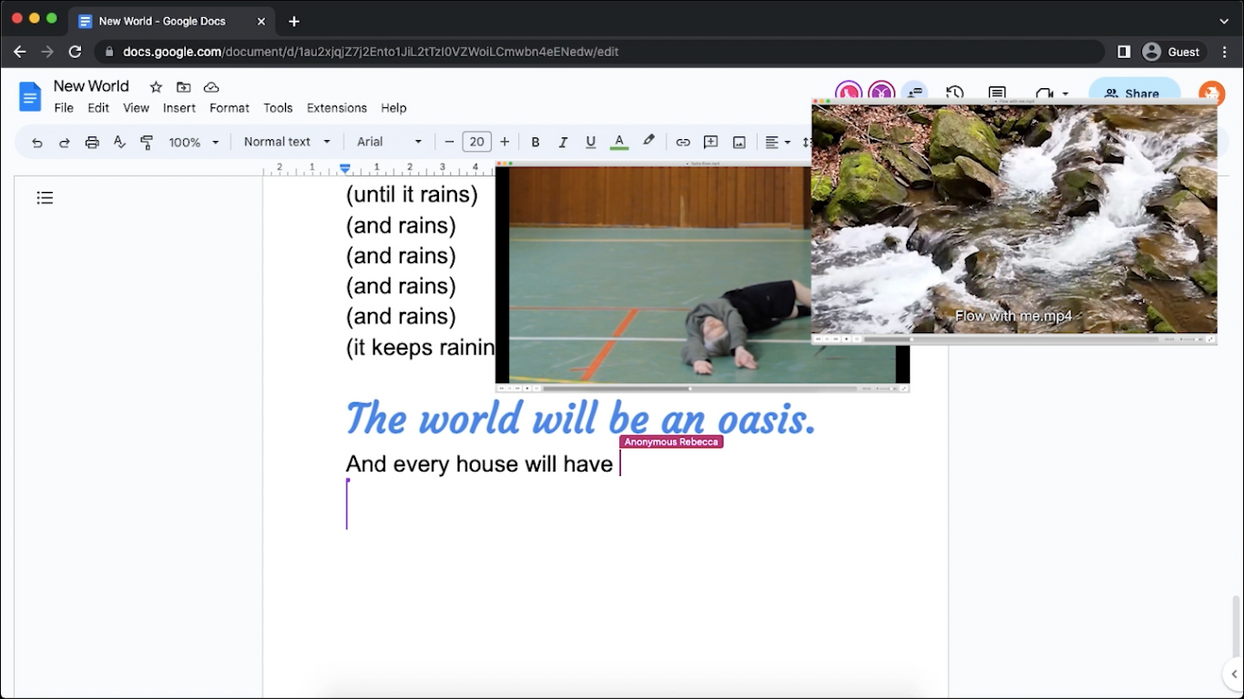Expand the tab search chevron
Image resolution: width=1244 pixels, height=699 pixels.
(1224, 21)
